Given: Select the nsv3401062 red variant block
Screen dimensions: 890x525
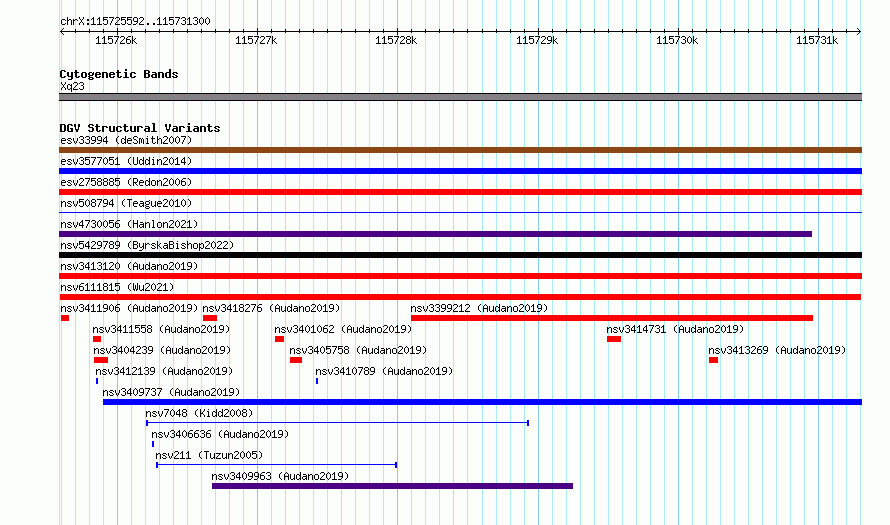Looking at the screenshot, I should (279, 339).
